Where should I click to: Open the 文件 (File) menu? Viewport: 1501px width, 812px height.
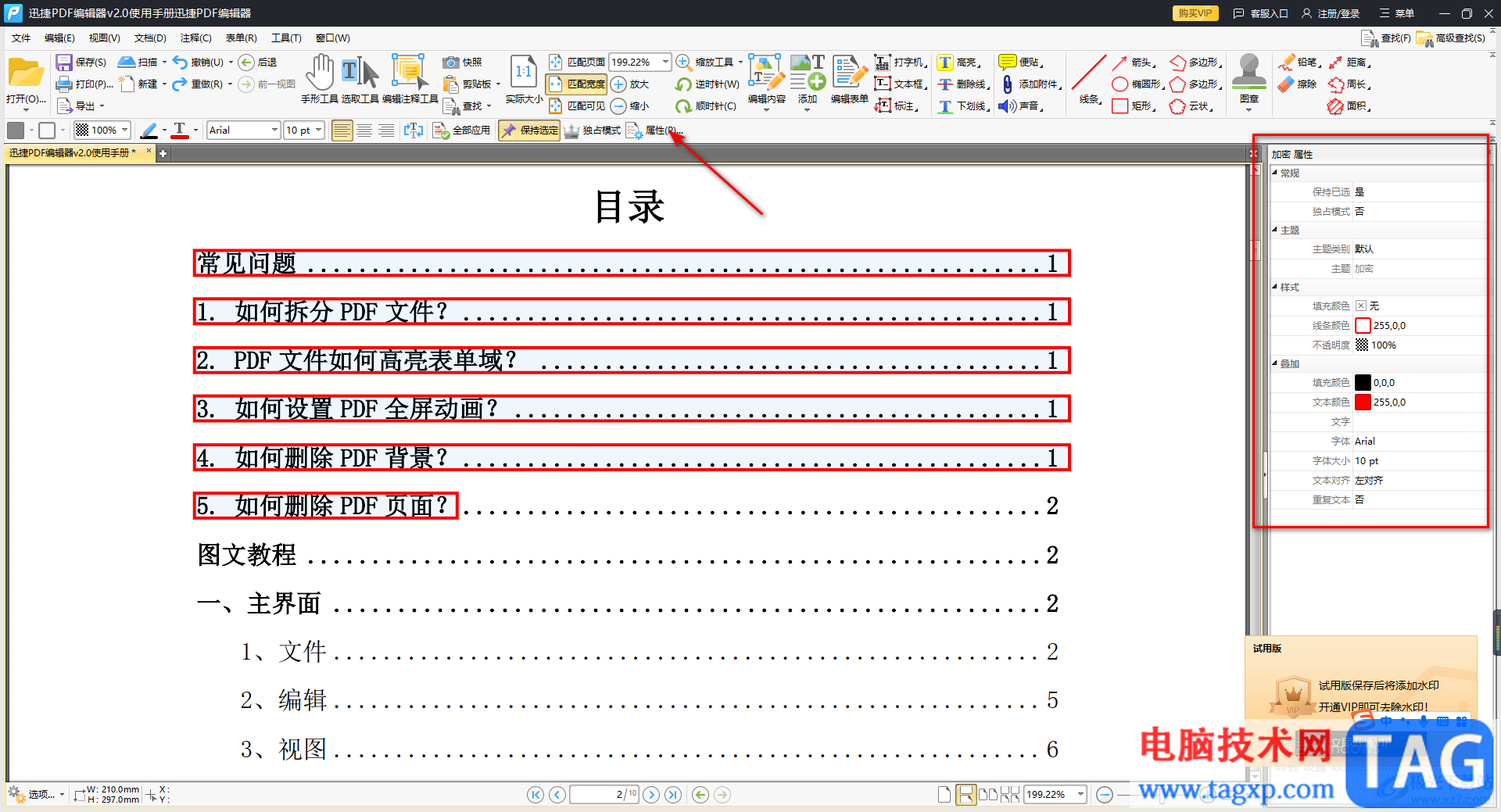coord(21,38)
